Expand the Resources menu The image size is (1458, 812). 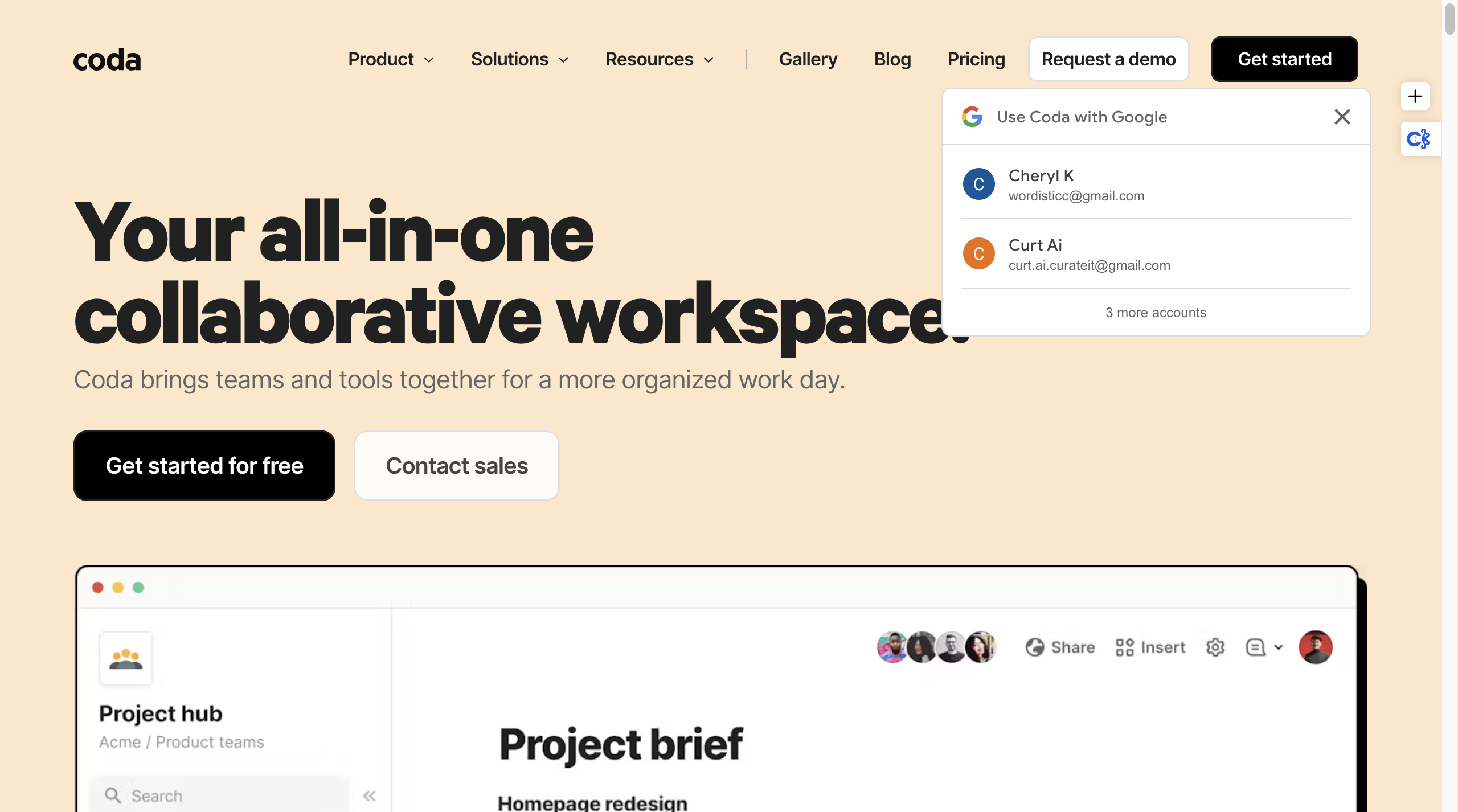660,59
